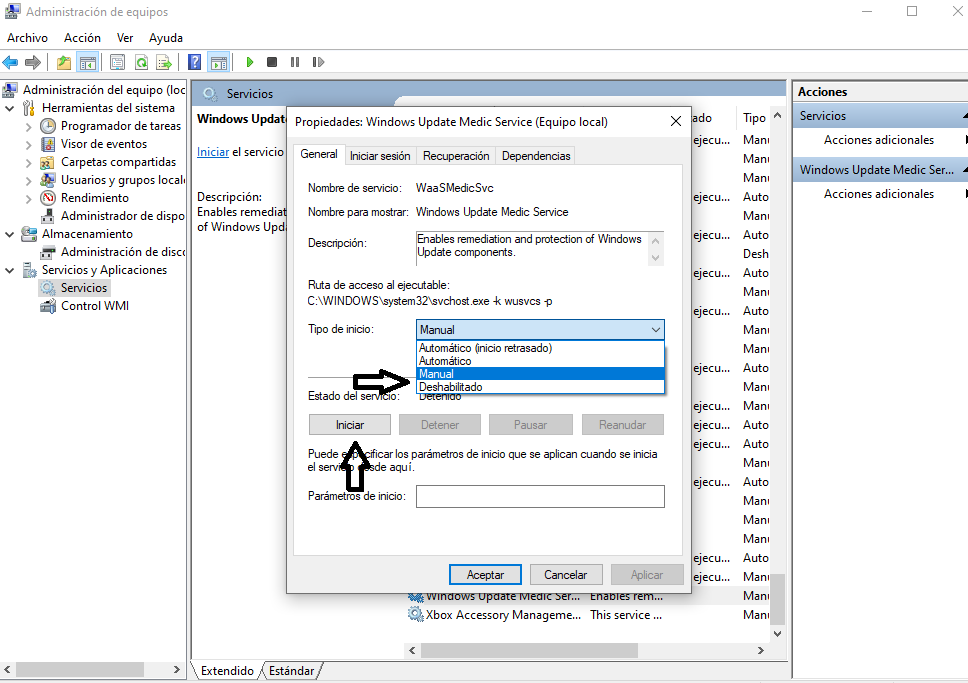The image size is (968, 683).
Task: Open Help with the question mark icon
Action: coord(194,62)
